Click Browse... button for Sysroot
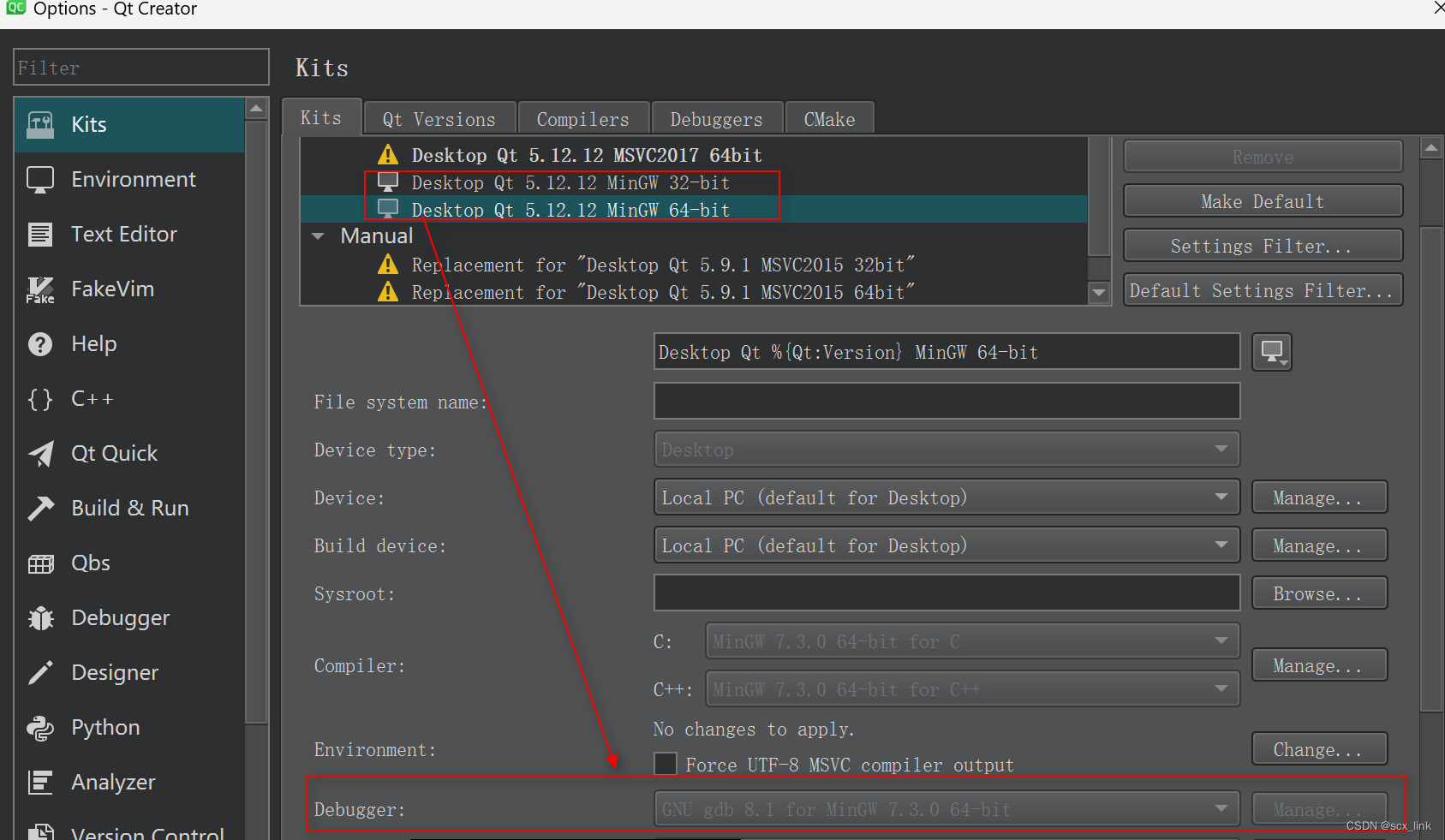Image resolution: width=1445 pixels, height=840 pixels. coord(1319,593)
